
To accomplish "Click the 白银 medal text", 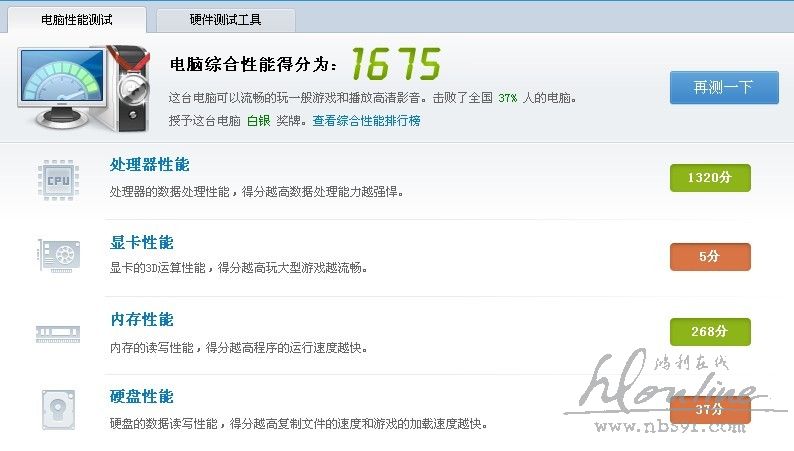I will click(258, 121).
